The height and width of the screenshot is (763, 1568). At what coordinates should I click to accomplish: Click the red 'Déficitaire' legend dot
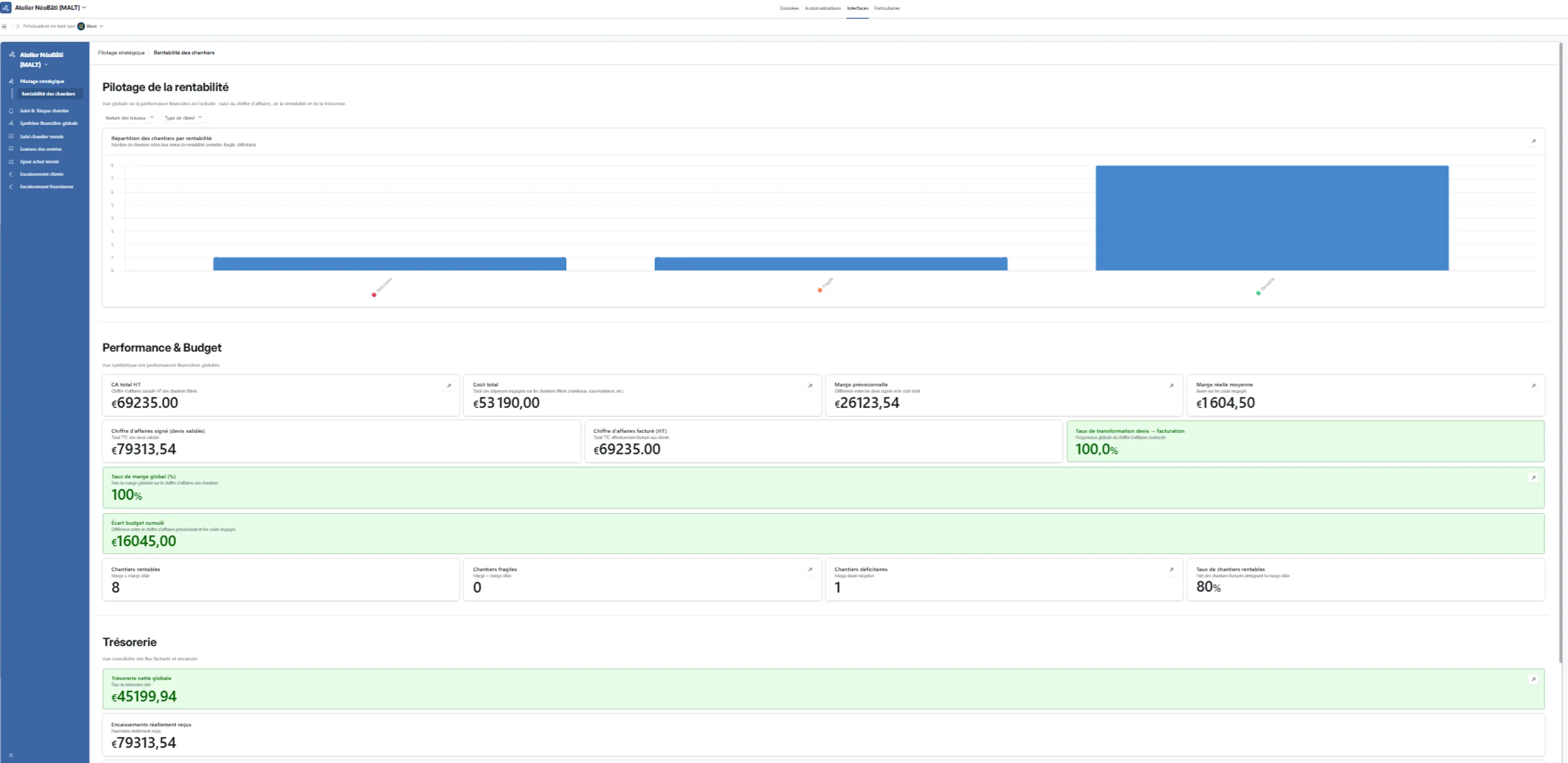click(374, 295)
